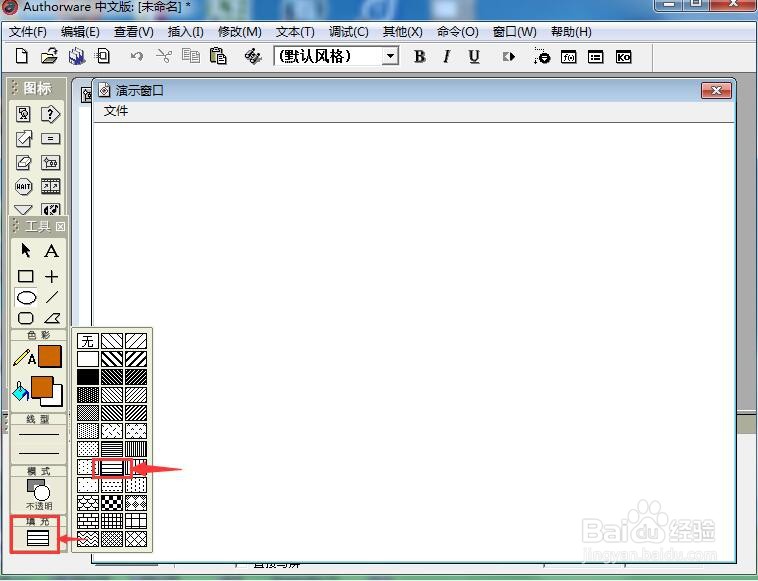Click the pen/text color orange swatch
Image resolution: width=758 pixels, height=581 pixels.
point(50,357)
